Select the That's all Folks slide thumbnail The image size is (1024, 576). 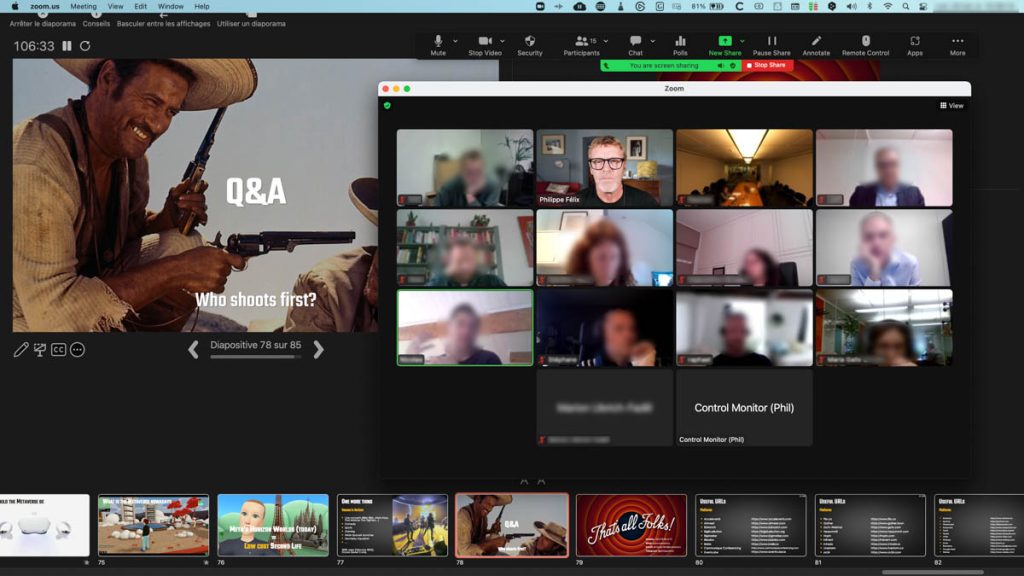point(632,525)
